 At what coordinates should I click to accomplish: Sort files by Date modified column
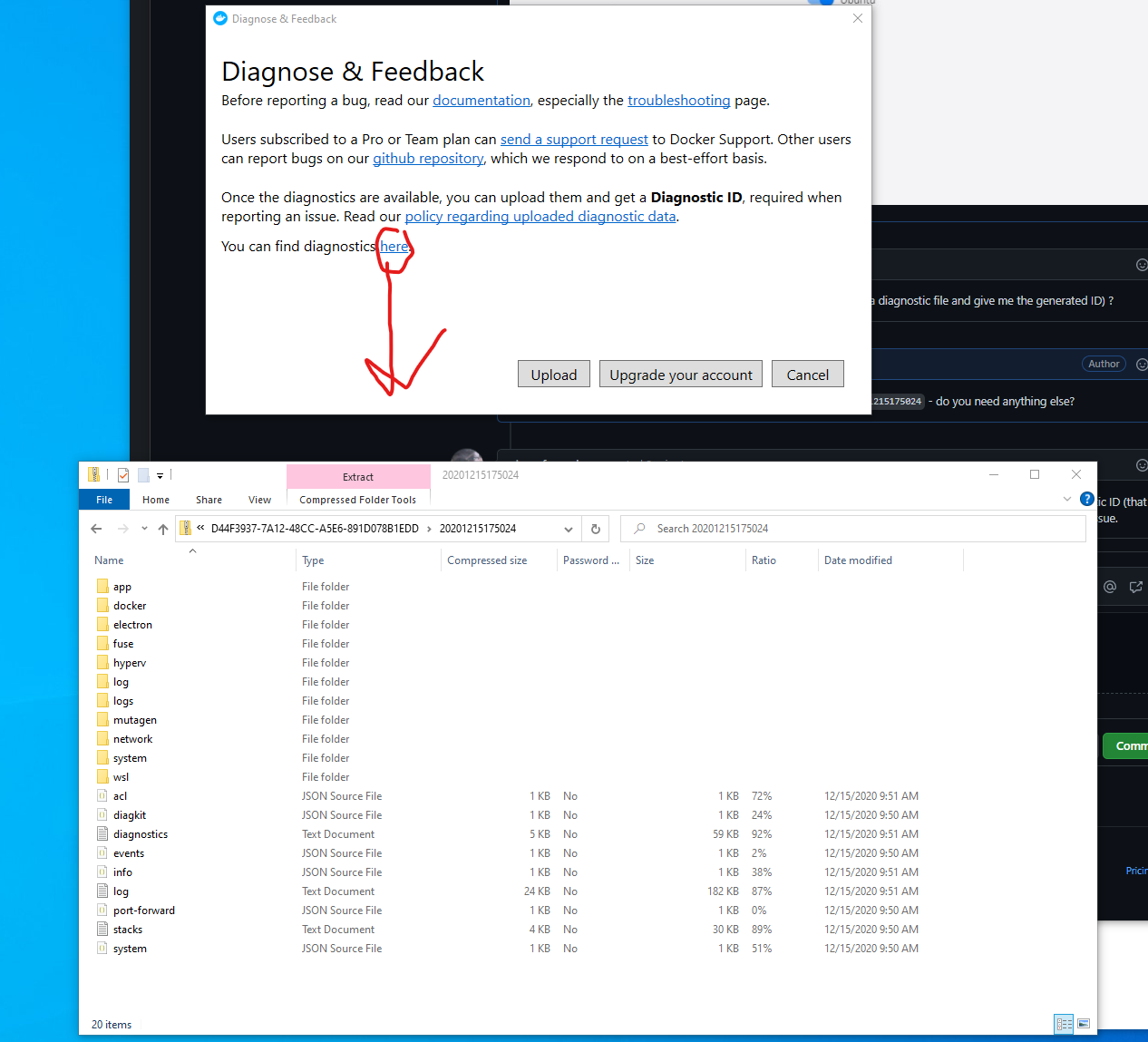click(858, 560)
